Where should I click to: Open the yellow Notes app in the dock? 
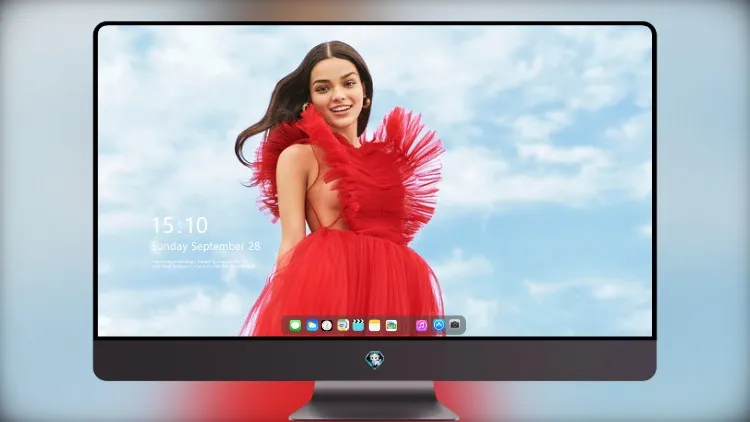(x=375, y=326)
